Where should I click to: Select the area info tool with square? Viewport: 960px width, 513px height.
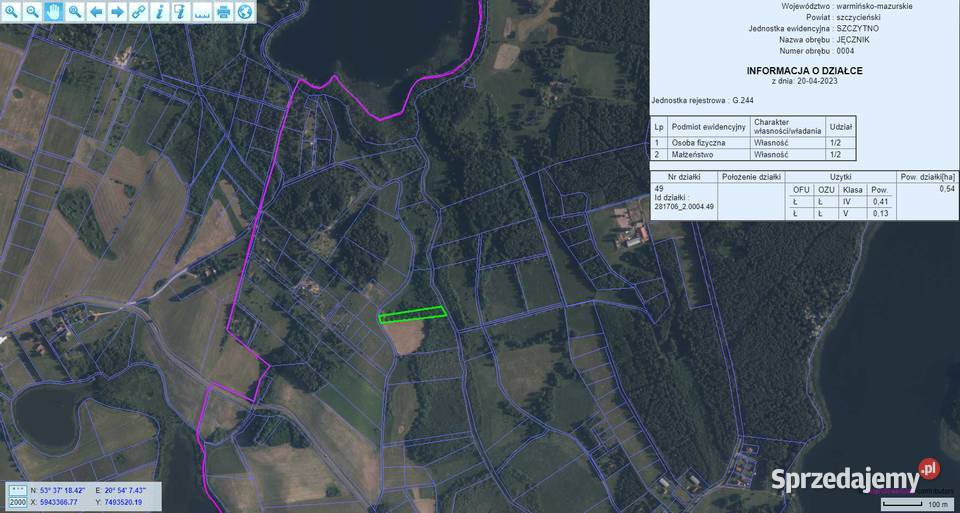[x=181, y=11]
